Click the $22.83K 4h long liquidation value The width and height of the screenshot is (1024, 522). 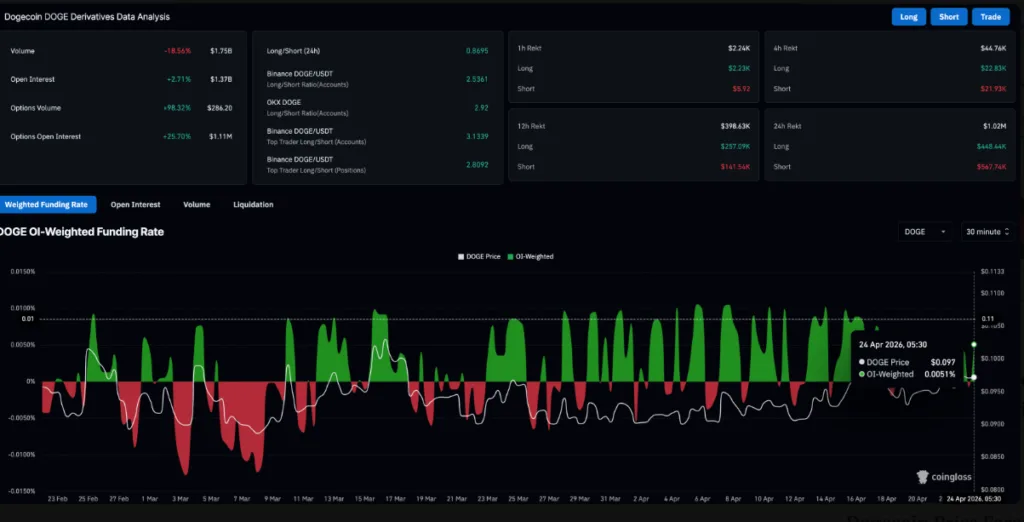(993, 69)
